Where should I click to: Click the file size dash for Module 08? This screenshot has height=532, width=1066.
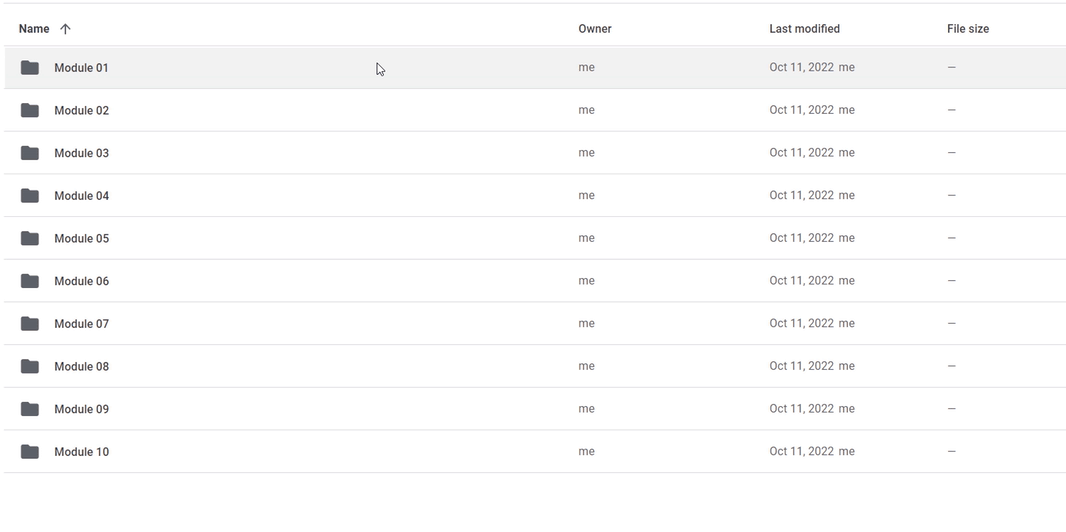[951, 366]
